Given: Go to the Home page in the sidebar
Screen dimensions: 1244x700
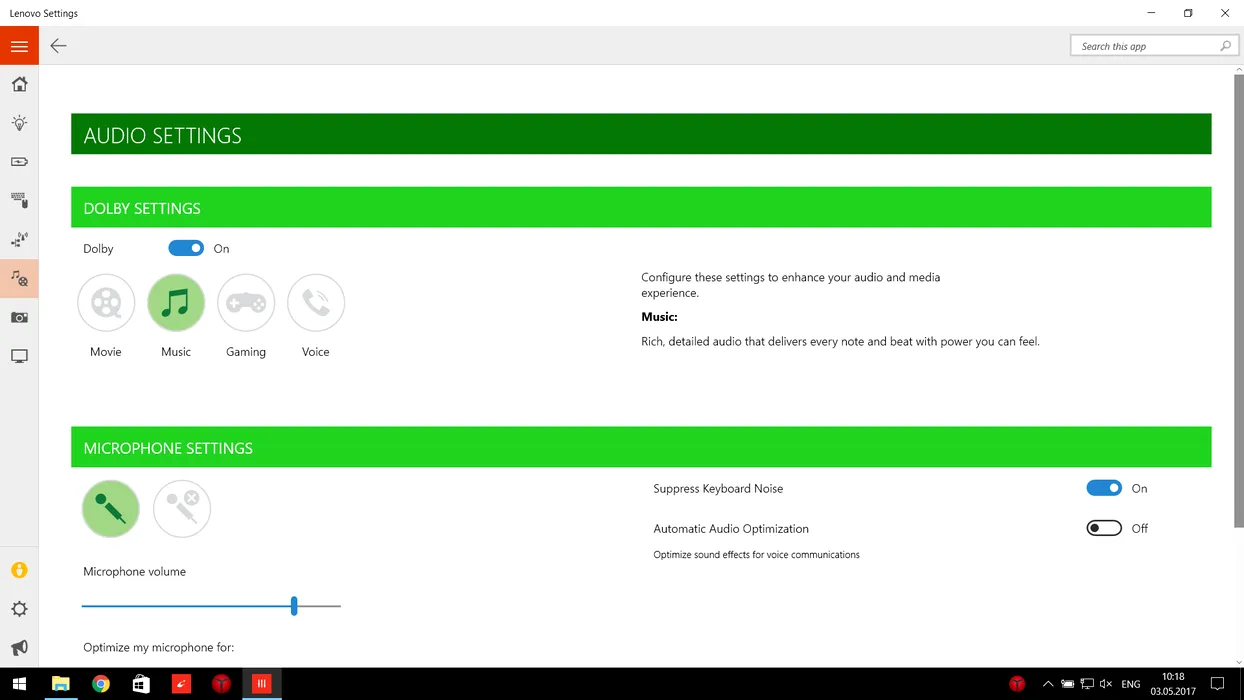Looking at the screenshot, I should (19, 85).
